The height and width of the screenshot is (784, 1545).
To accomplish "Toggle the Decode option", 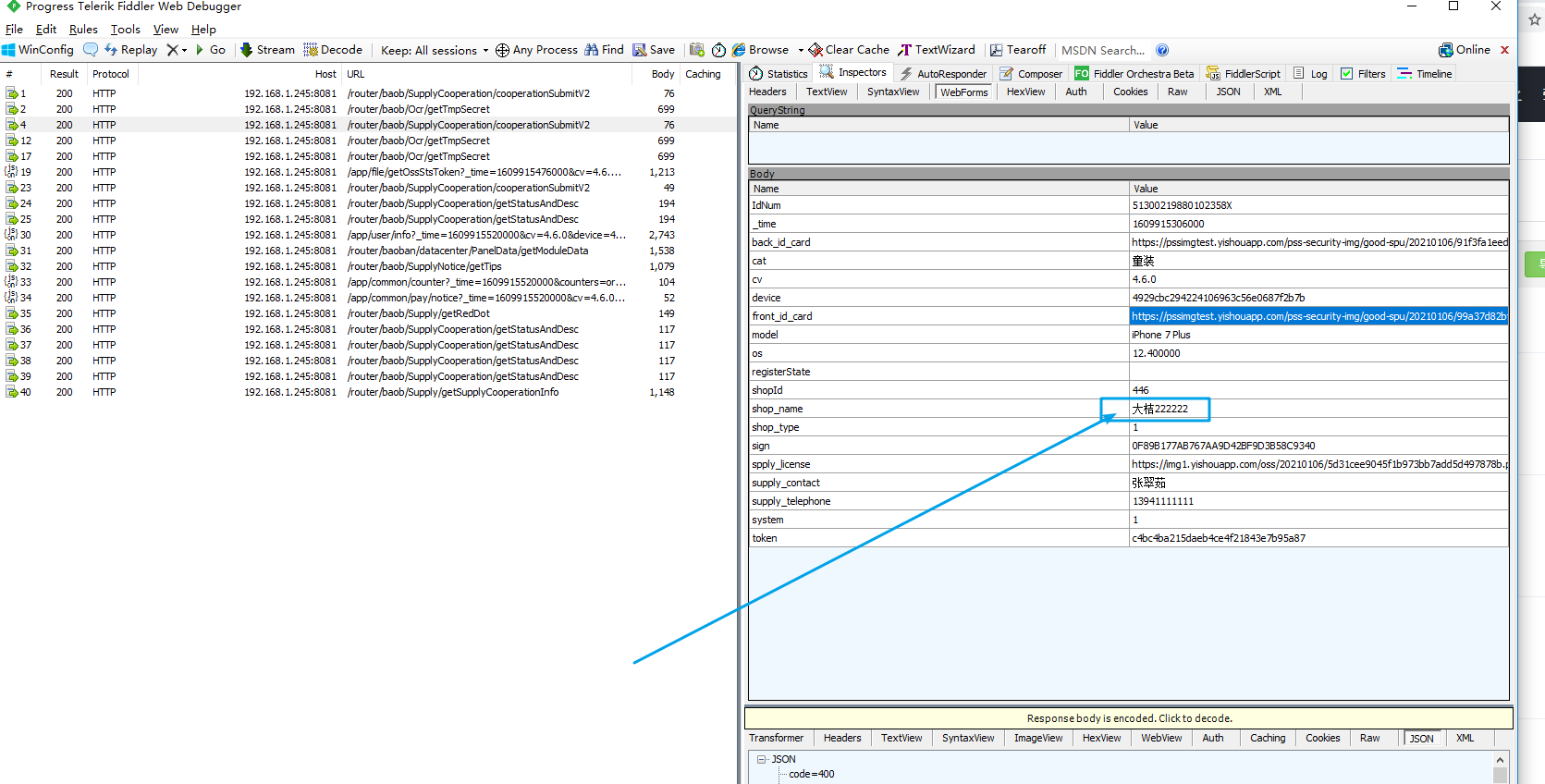I will point(333,50).
